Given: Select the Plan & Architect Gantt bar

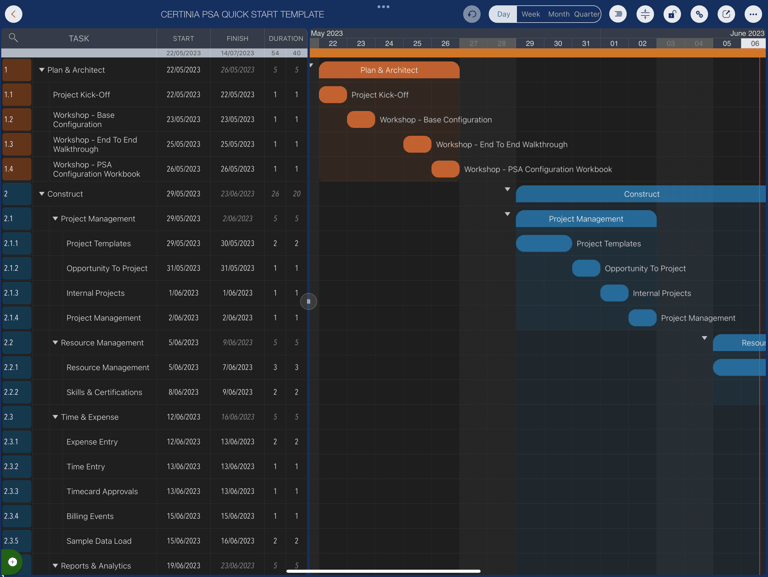Looking at the screenshot, I should pos(389,70).
